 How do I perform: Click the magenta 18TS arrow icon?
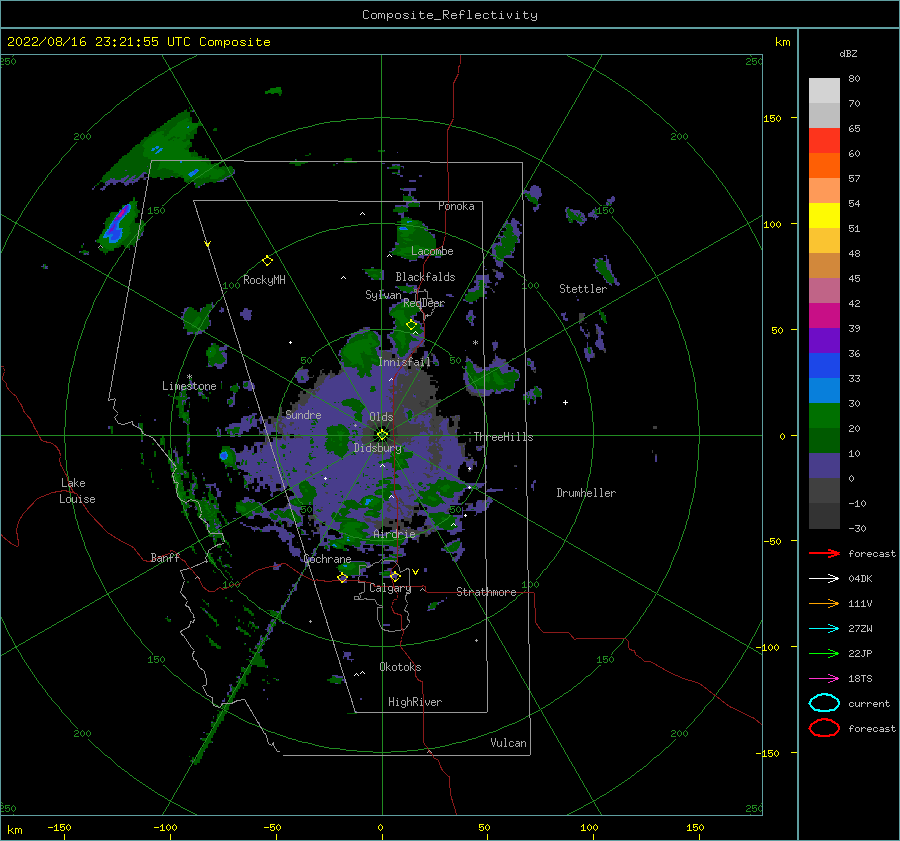[824, 679]
